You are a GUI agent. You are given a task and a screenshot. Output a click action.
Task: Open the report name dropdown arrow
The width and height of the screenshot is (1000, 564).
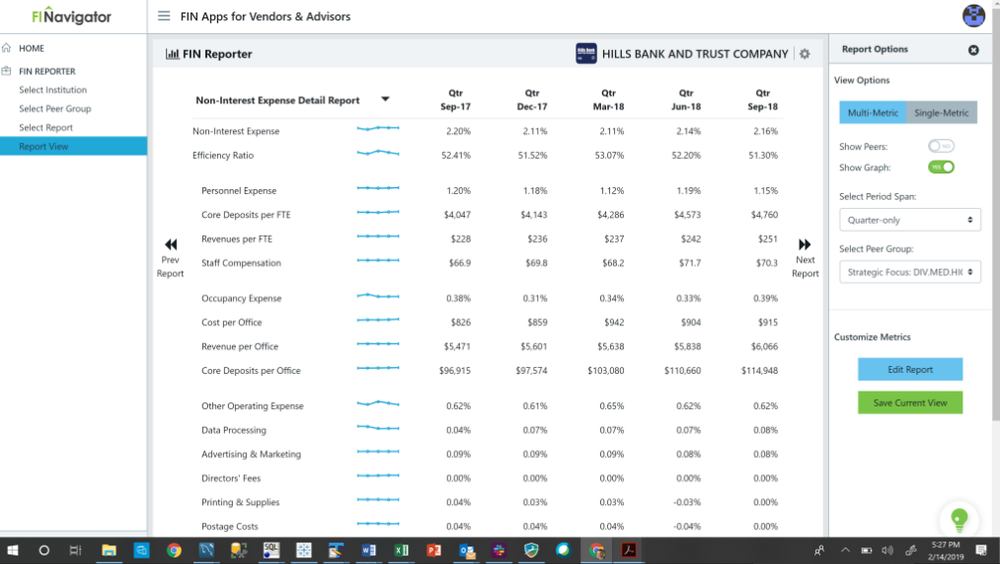tap(385, 99)
